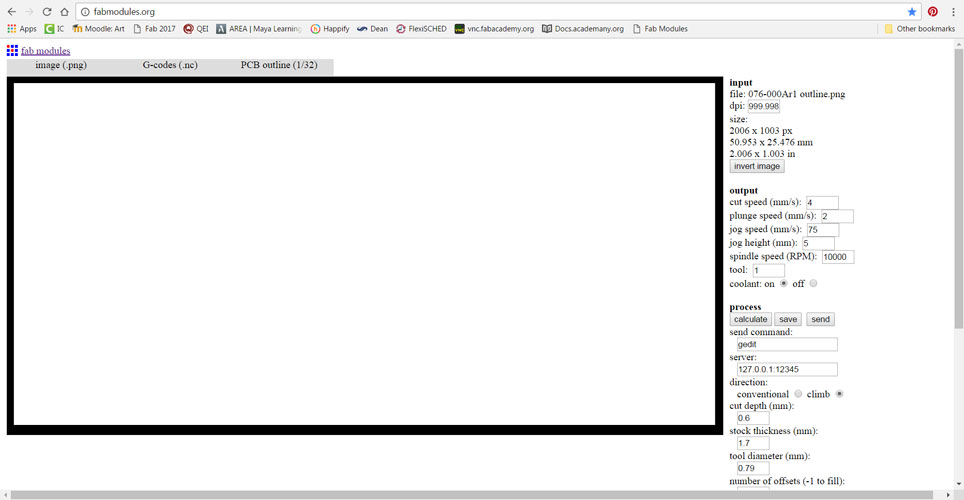Screen dimensions: 964x500
Task: Click the horizontal scrollbar left arrow
Action: 5,495
